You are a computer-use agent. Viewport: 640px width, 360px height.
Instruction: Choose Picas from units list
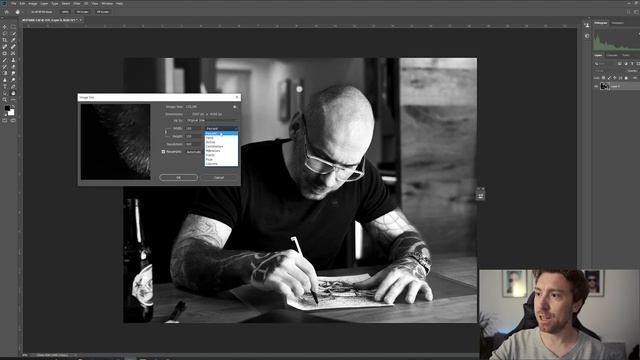click(x=221, y=160)
